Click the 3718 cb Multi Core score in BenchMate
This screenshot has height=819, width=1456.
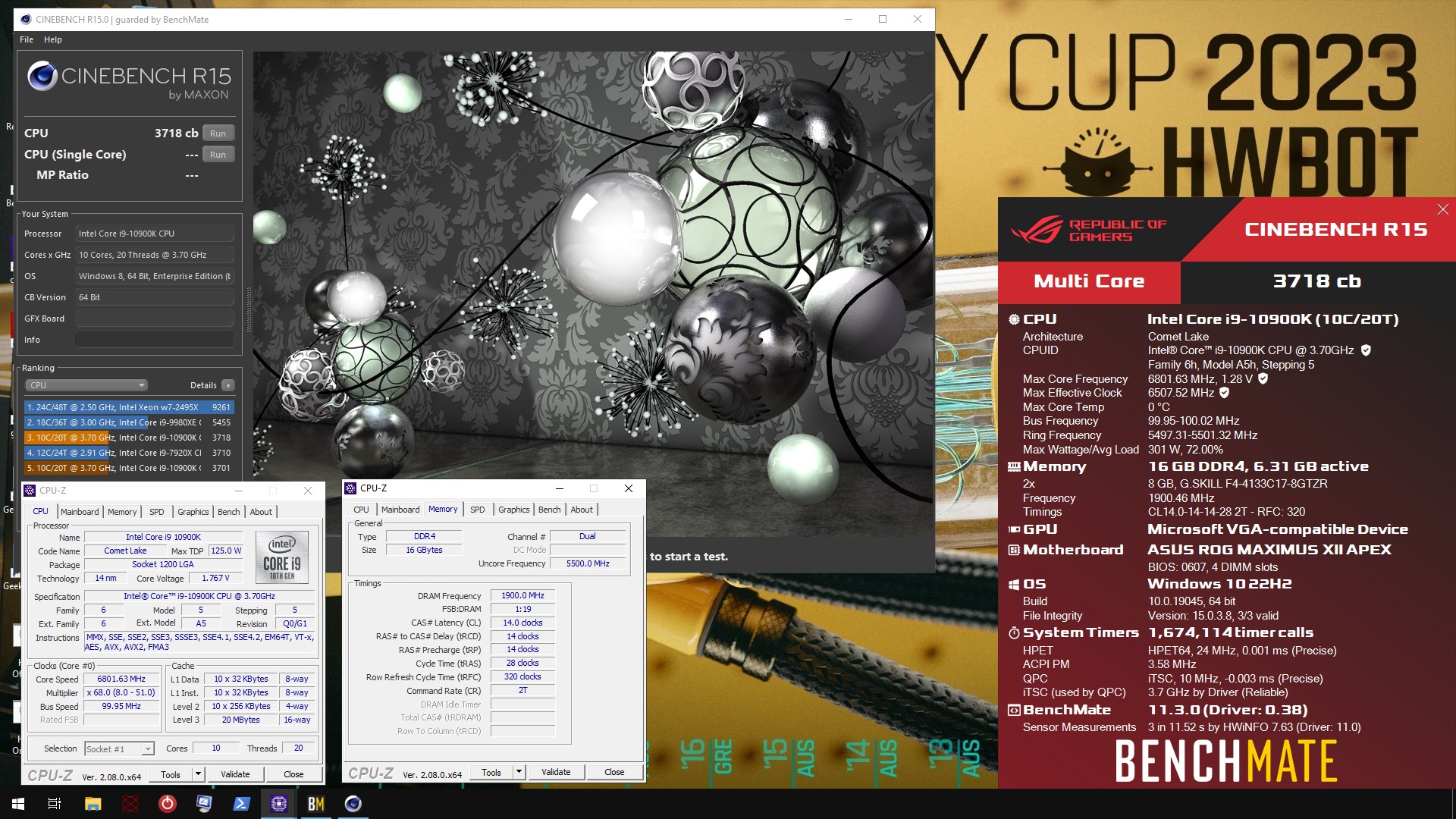pyautogui.click(x=1317, y=281)
